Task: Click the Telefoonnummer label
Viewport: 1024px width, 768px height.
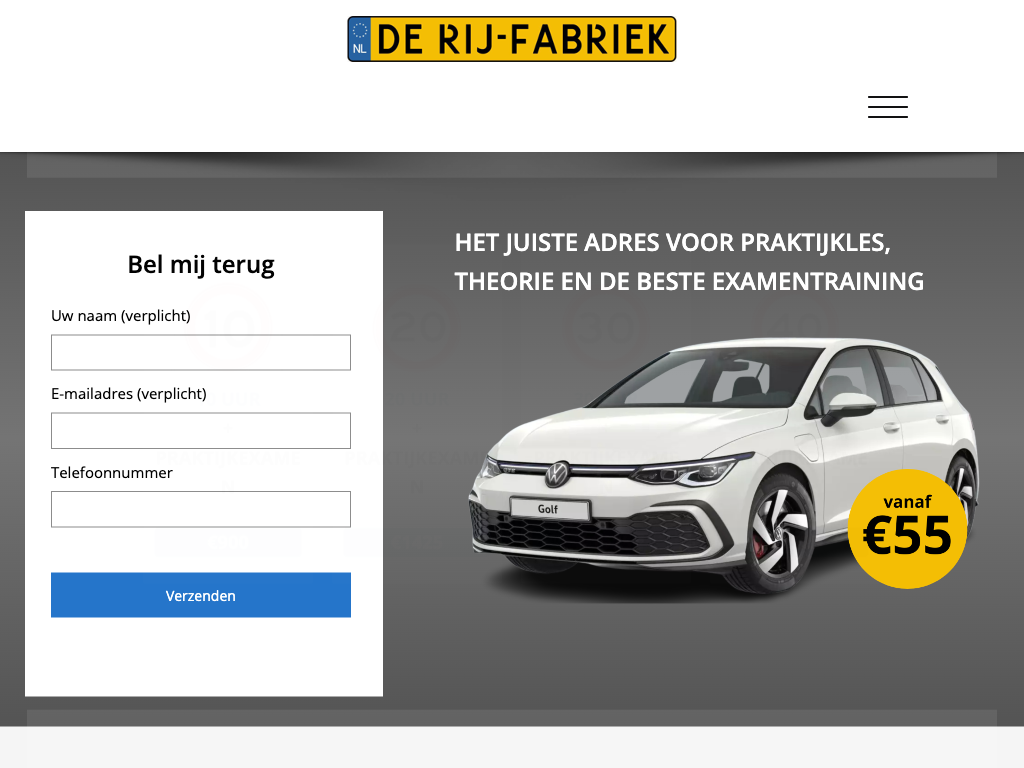Action: click(x=112, y=473)
